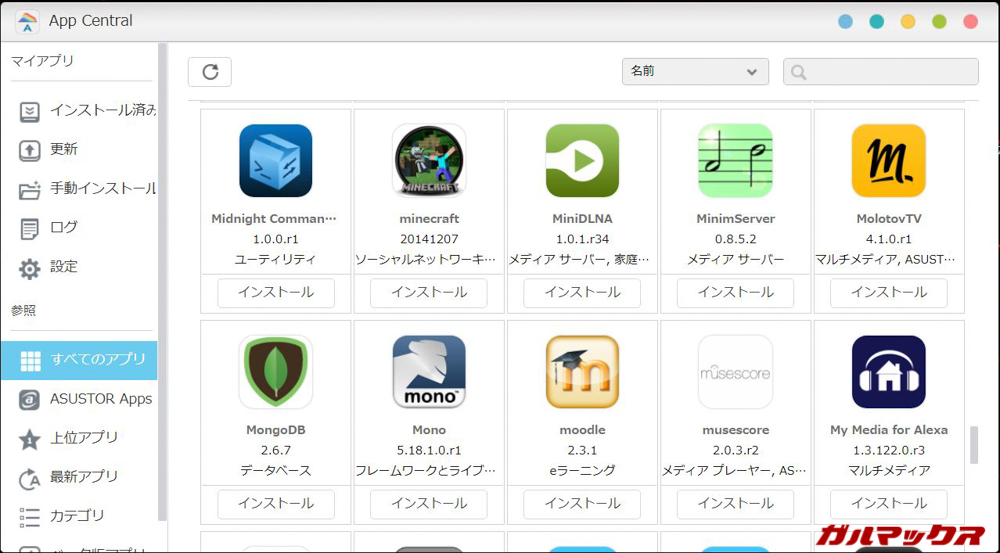Install MolotovTV with its インストール button

pos(888,293)
